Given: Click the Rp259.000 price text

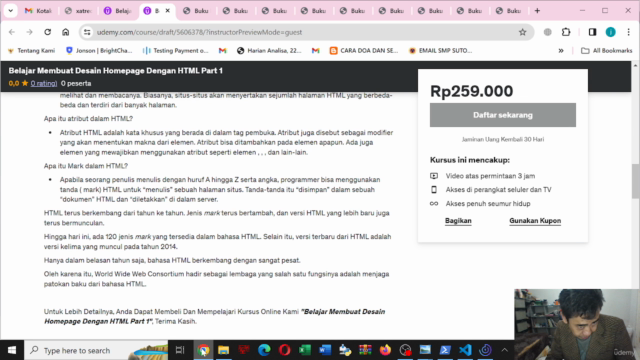Looking at the screenshot, I should click(x=471, y=91).
